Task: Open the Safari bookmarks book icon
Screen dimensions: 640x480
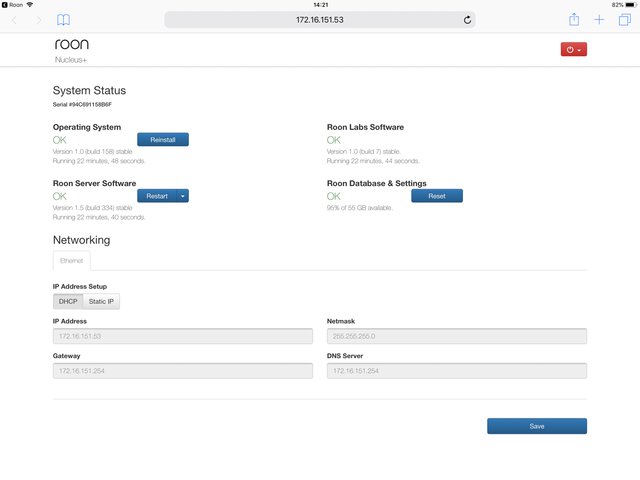Action: tap(64, 20)
